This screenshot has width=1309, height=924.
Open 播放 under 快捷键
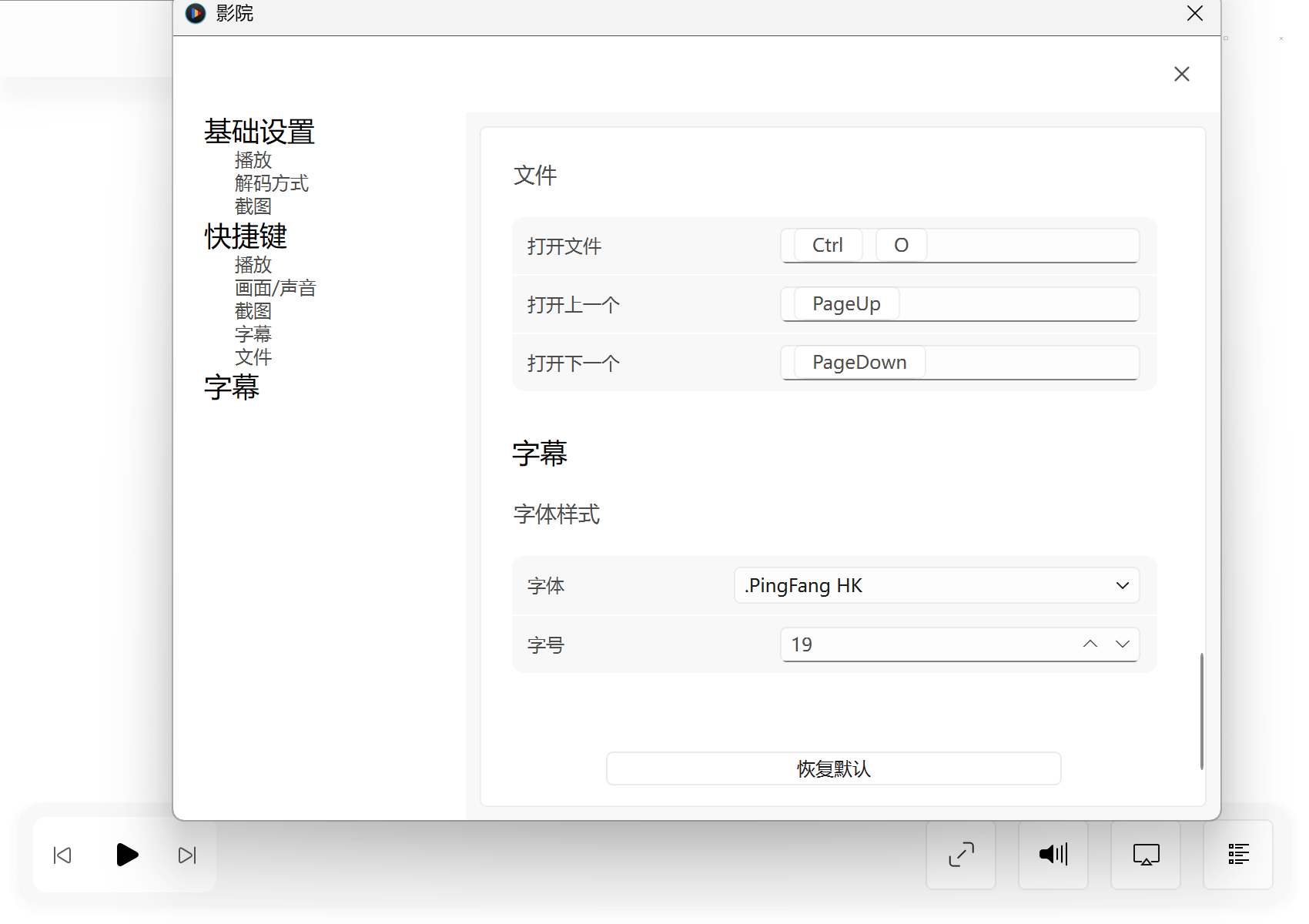(x=253, y=265)
